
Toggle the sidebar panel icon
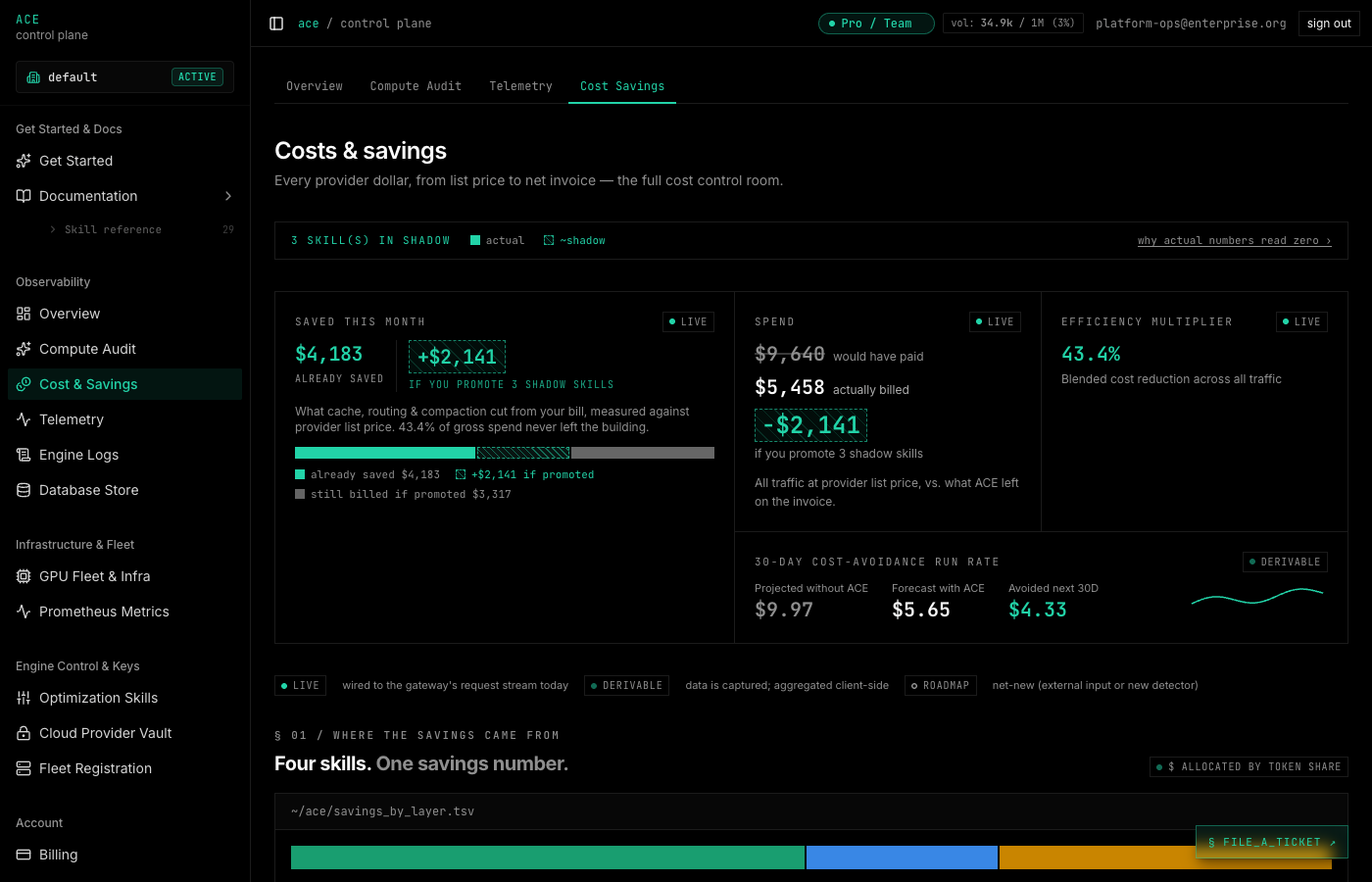(276, 24)
